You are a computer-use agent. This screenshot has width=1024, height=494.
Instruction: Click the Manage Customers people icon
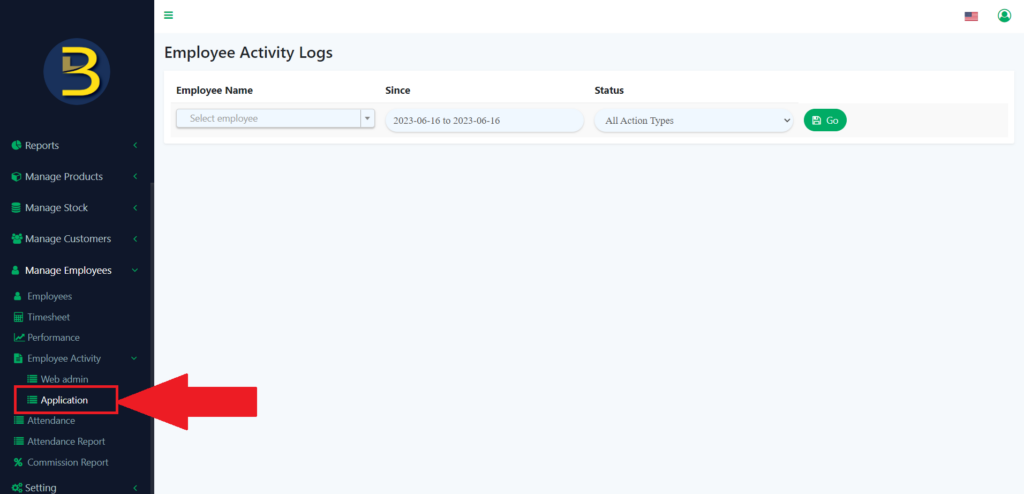pos(17,239)
